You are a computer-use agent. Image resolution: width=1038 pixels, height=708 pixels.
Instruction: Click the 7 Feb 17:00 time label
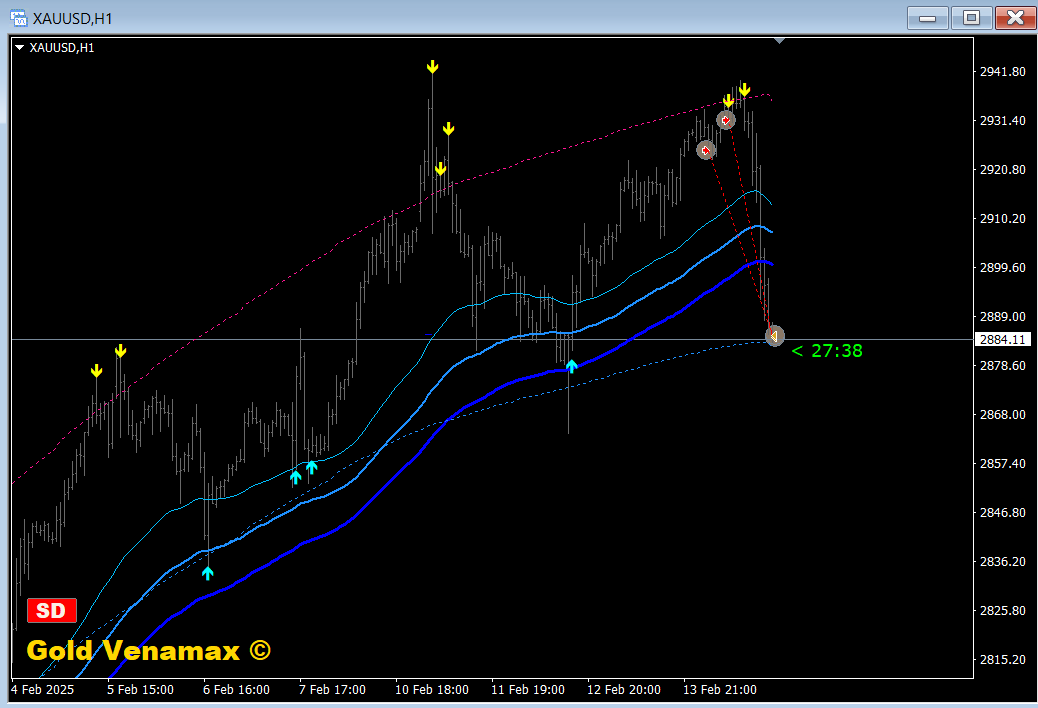pos(332,689)
